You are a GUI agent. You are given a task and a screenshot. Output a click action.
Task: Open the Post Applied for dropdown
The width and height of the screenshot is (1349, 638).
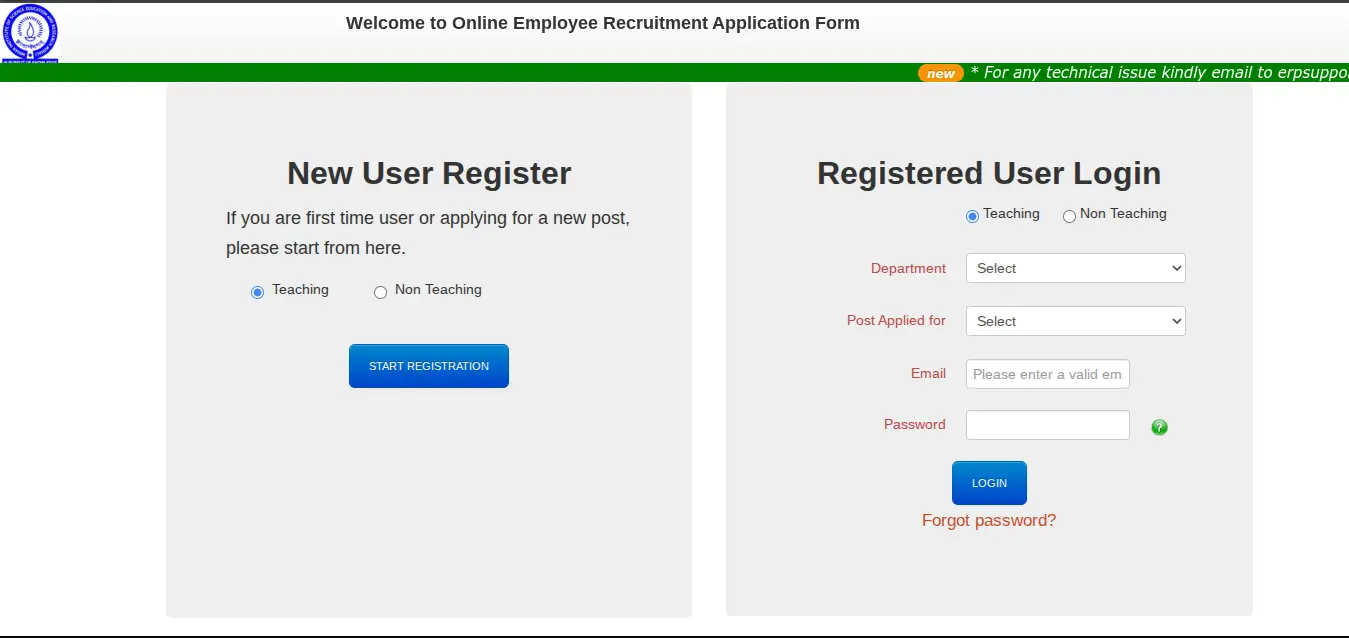[1075, 321]
